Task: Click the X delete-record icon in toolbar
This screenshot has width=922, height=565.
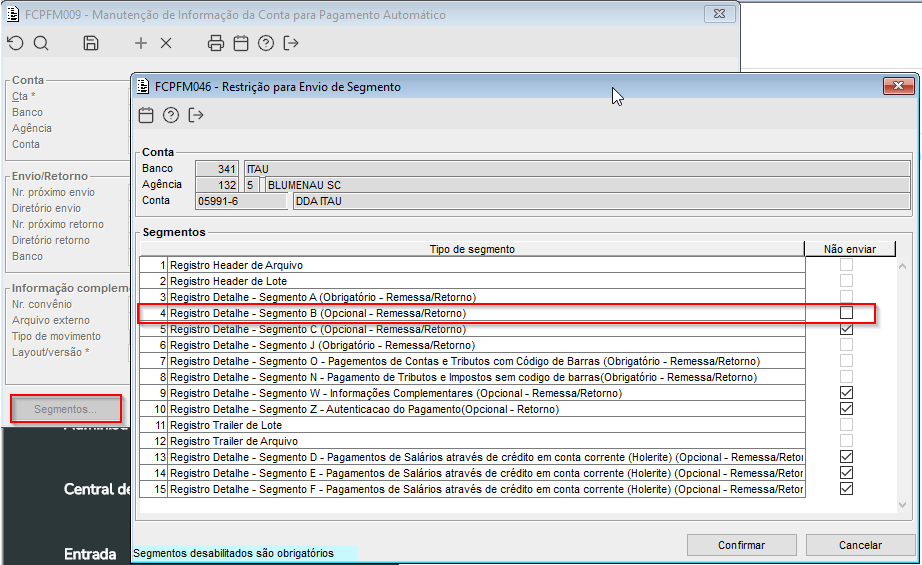Action: pyautogui.click(x=166, y=43)
